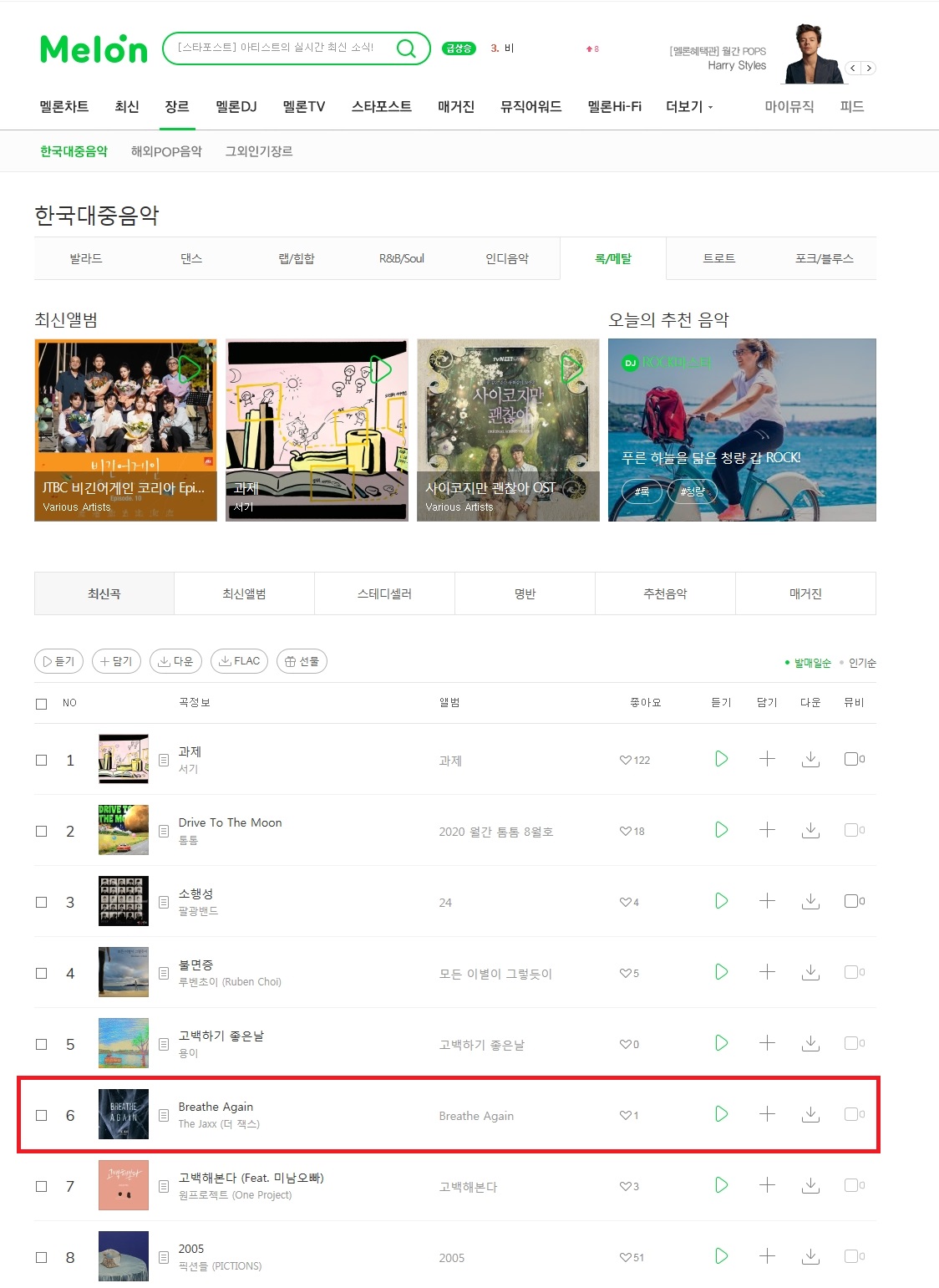Click the search magnifier icon
This screenshot has height=1288, width=939.
coord(406,48)
